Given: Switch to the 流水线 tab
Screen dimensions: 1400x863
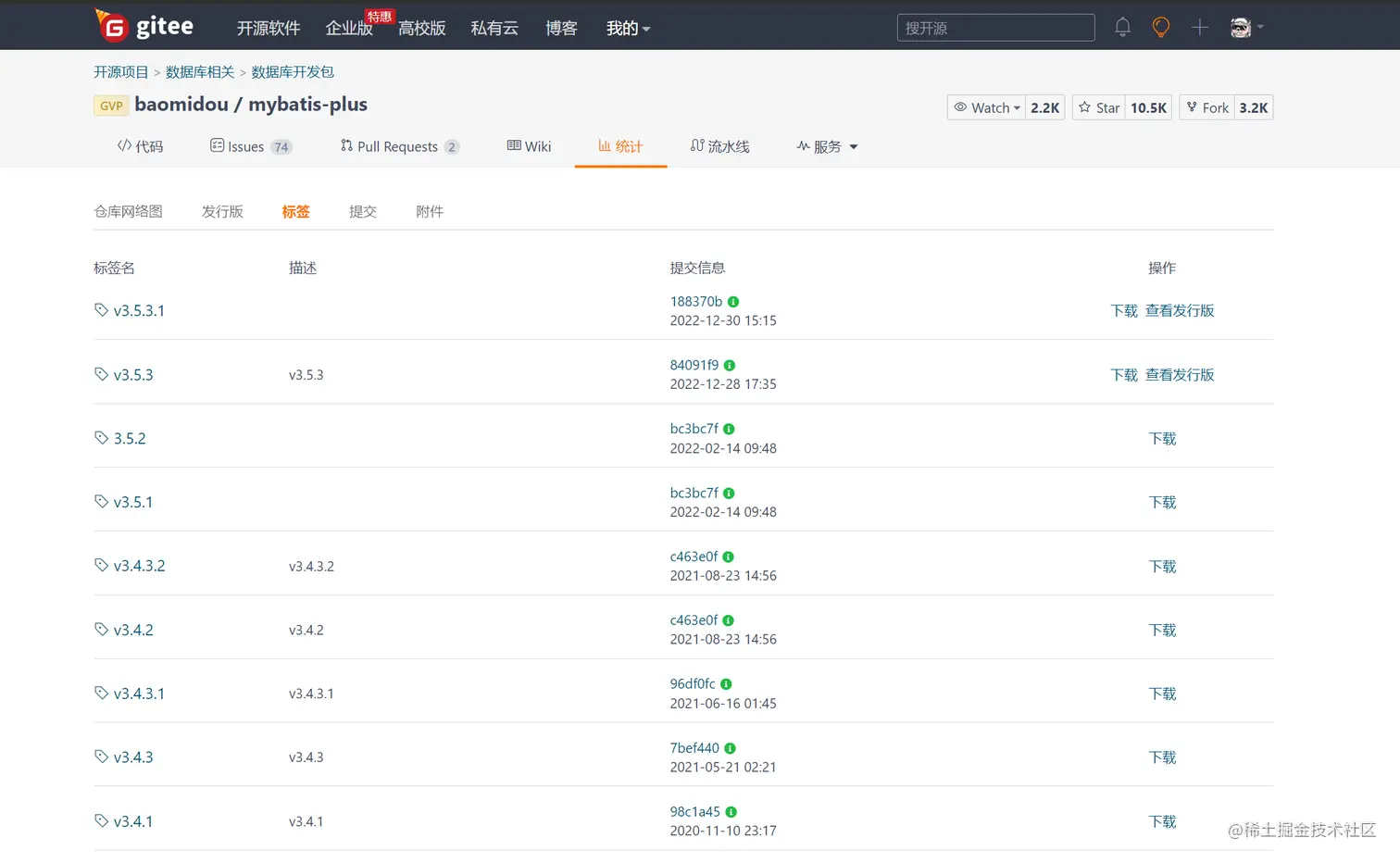Looking at the screenshot, I should (719, 146).
